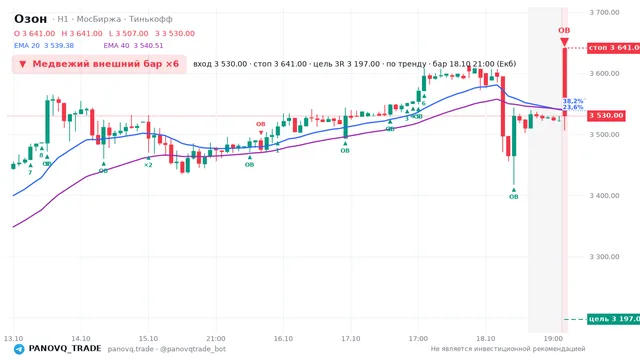Click the 23,6% Fibonacci label
The width and height of the screenshot is (640, 360).
(x=573, y=107)
